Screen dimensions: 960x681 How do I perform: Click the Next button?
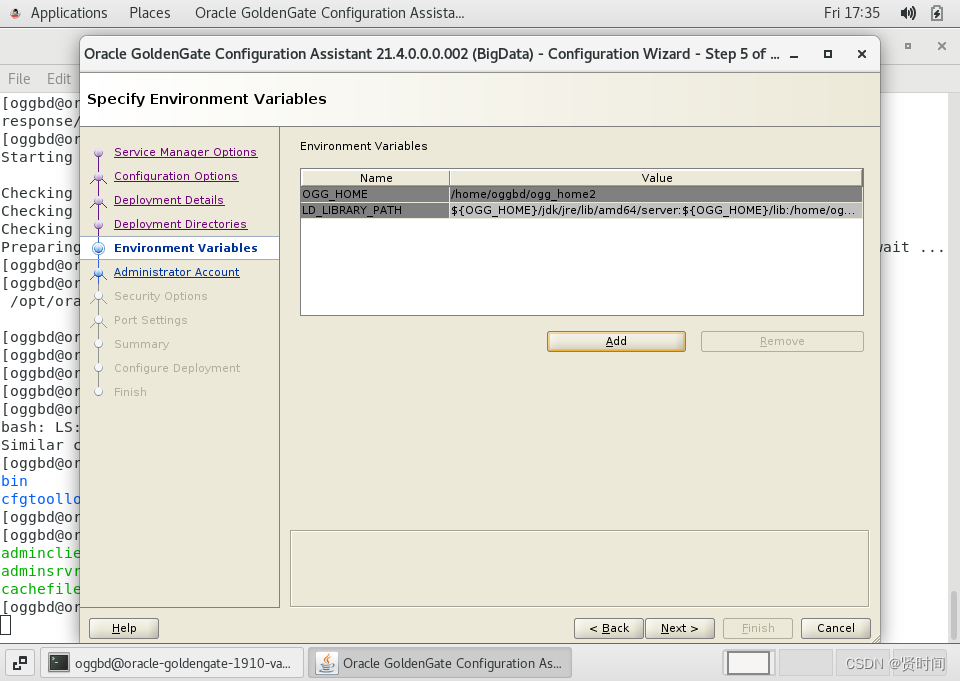click(x=680, y=628)
